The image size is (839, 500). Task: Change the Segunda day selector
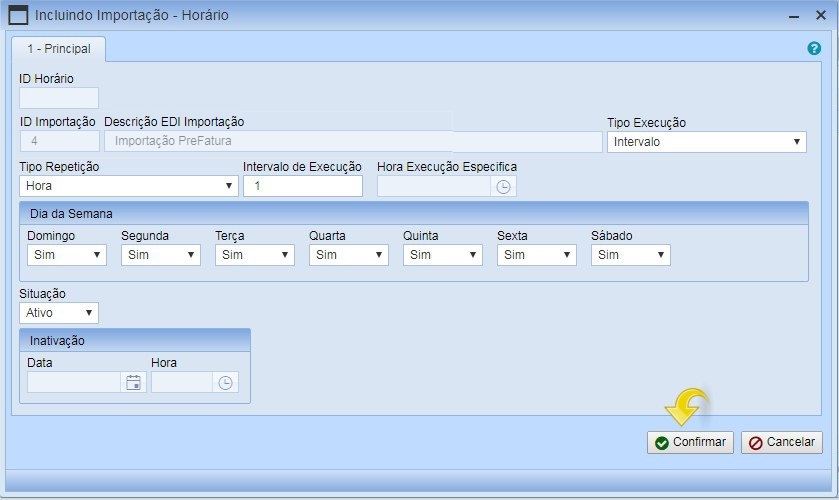tap(160, 255)
